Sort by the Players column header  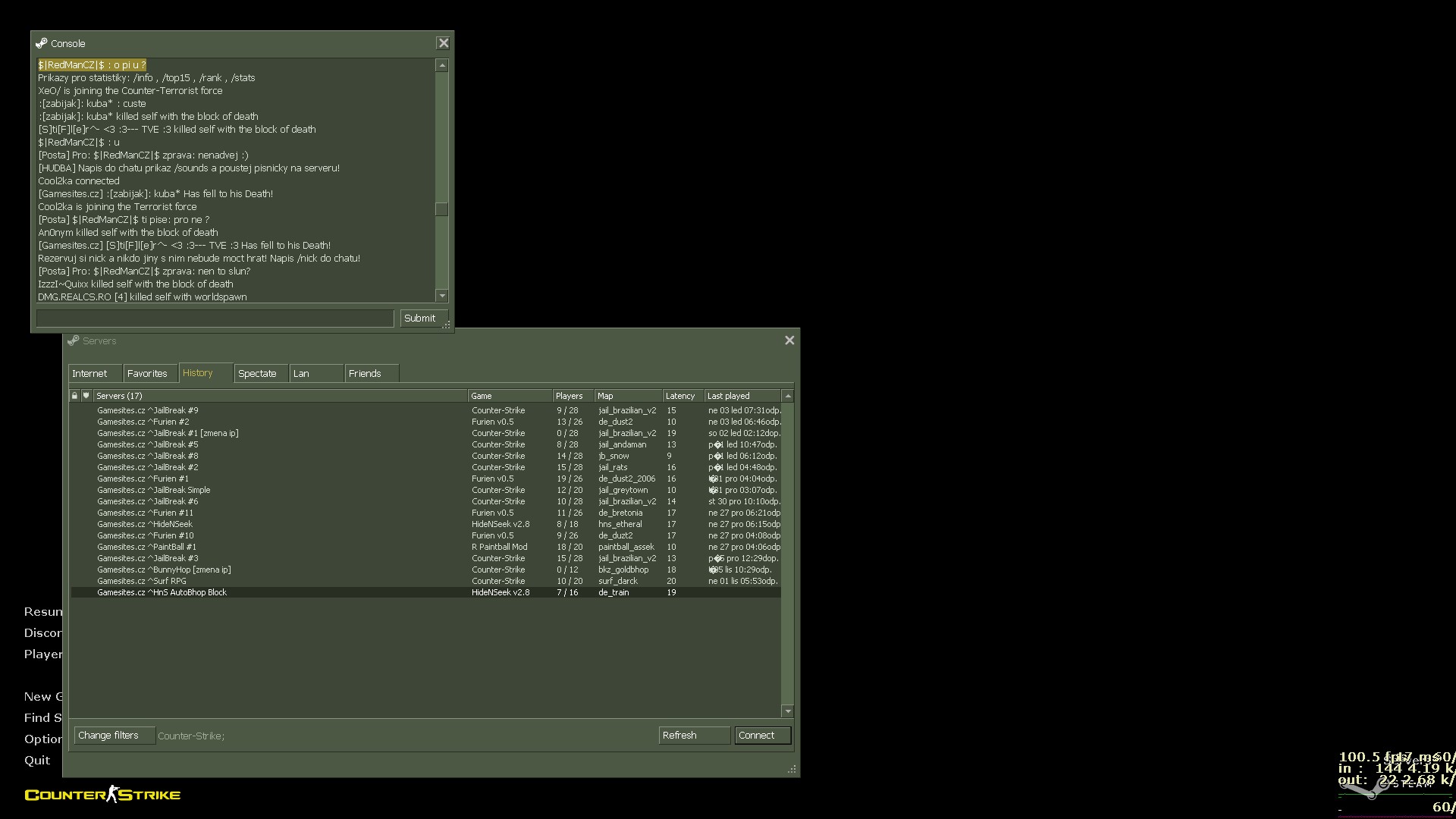point(573,396)
